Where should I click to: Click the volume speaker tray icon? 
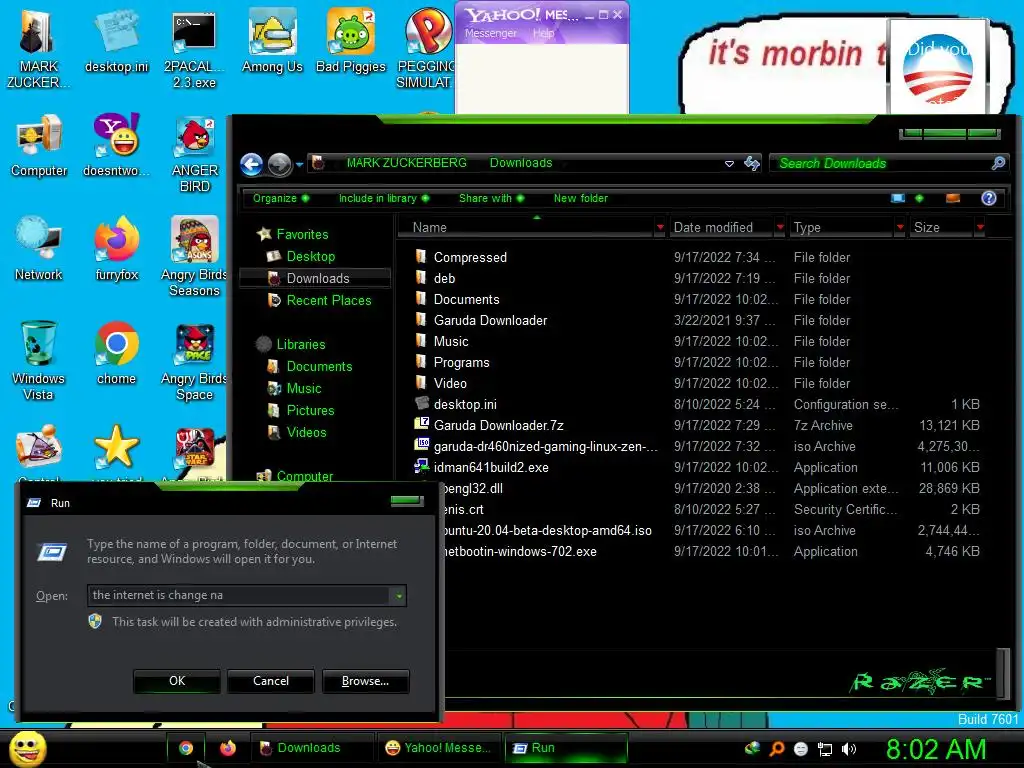pos(849,749)
